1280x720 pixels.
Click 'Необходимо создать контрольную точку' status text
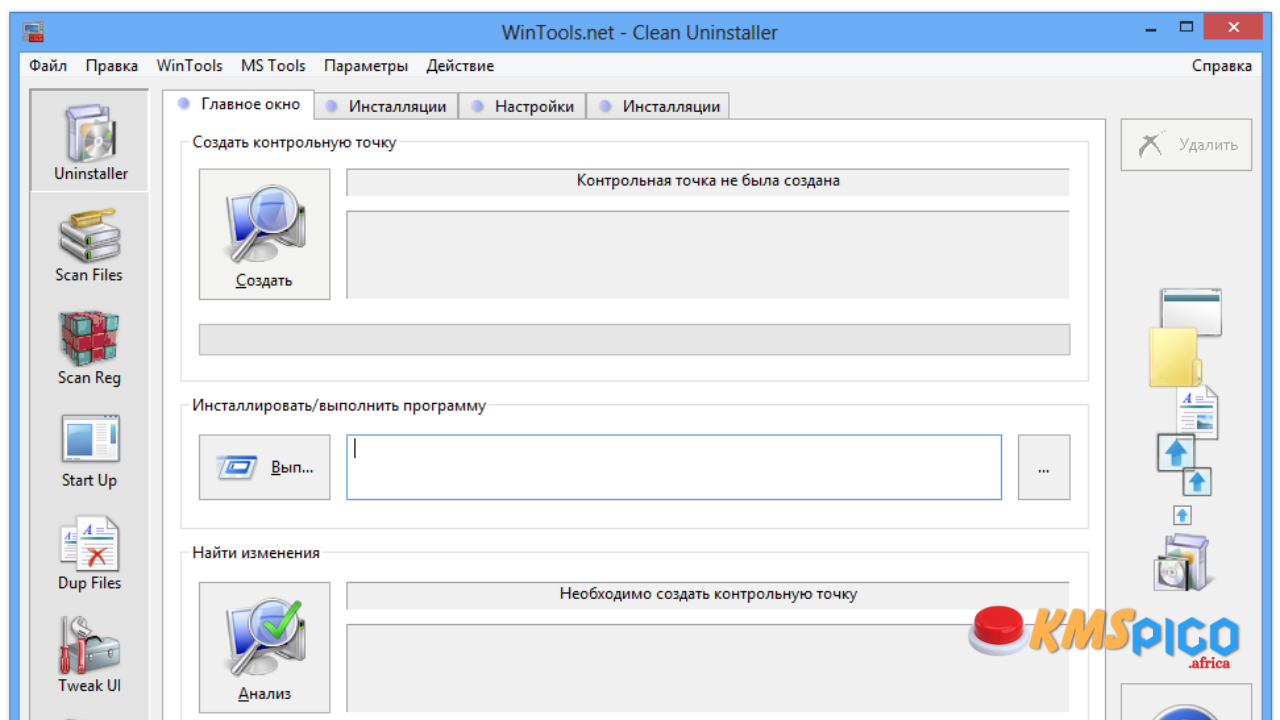708,594
